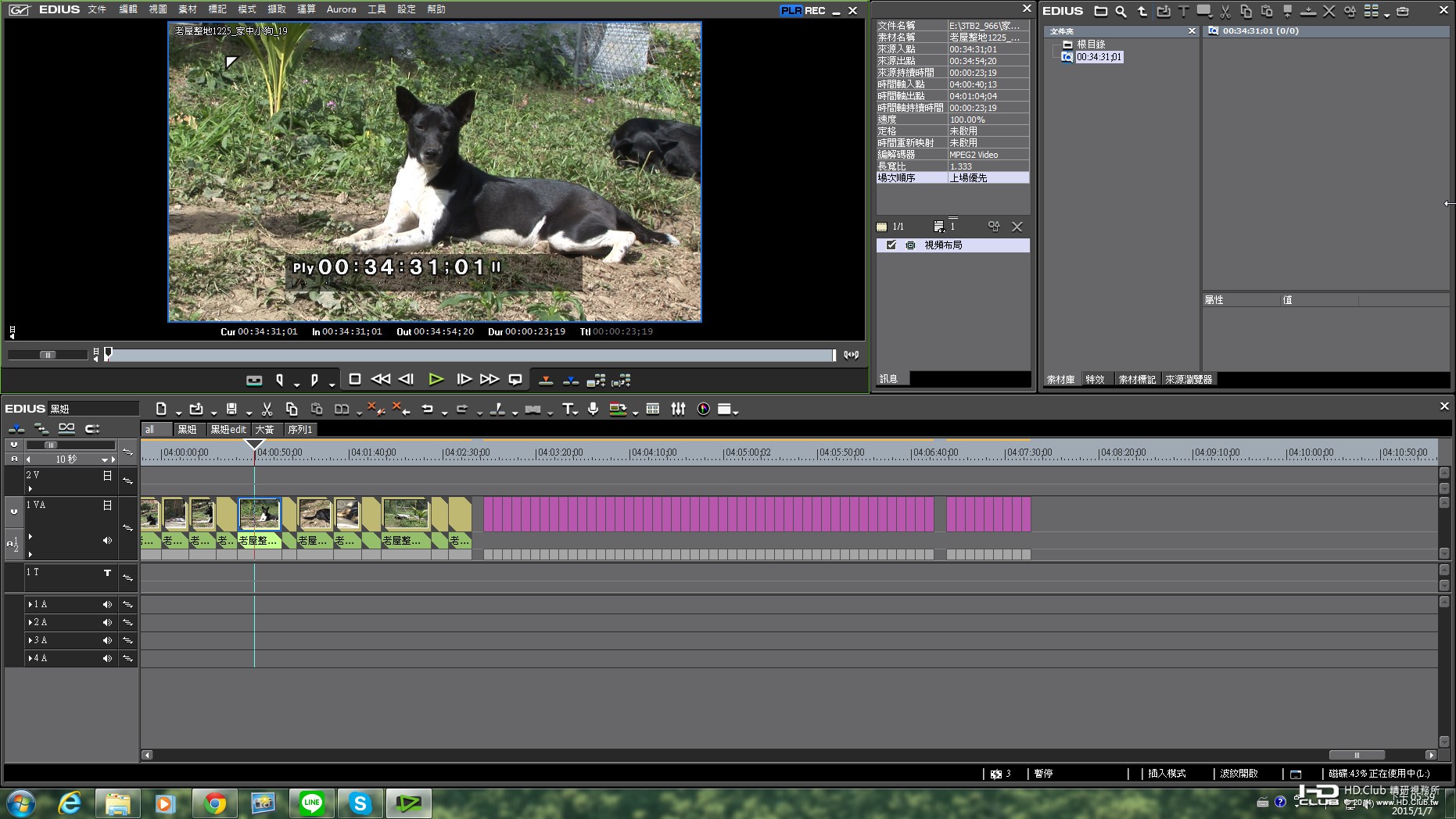This screenshot has width=1456, height=819.
Task: Move up one folder in bin
Action: [x=1142, y=11]
